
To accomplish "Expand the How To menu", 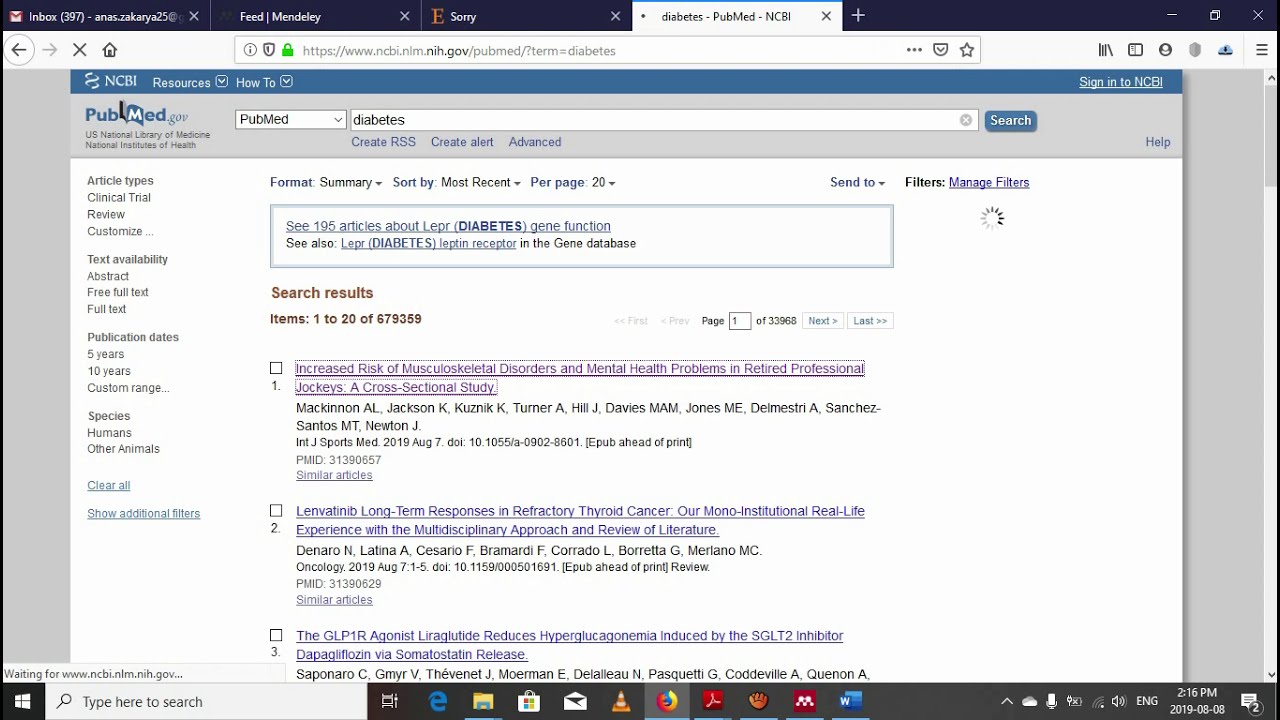I will pyautogui.click(x=264, y=82).
